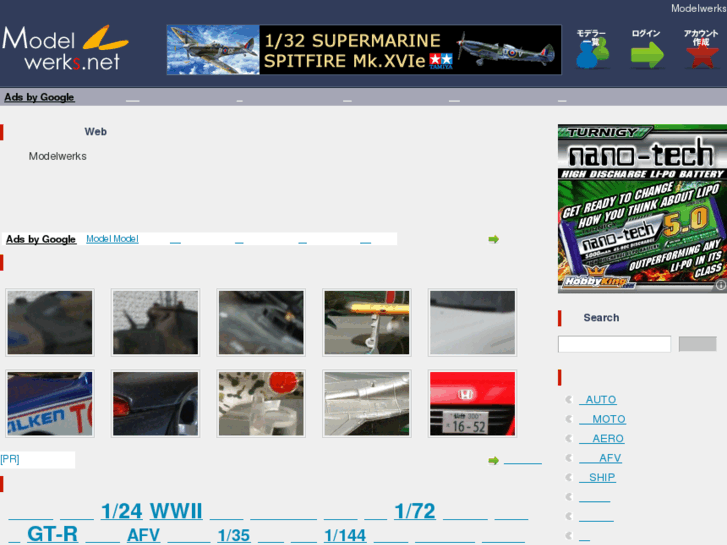Click green arrow below the thumbnails
The width and height of the screenshot is (727, 545).
point(493,461)
